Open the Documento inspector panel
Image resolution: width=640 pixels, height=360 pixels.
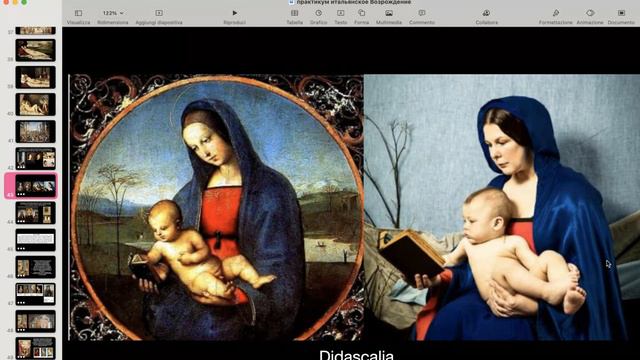pyautogui.click(x=621, y=13)
